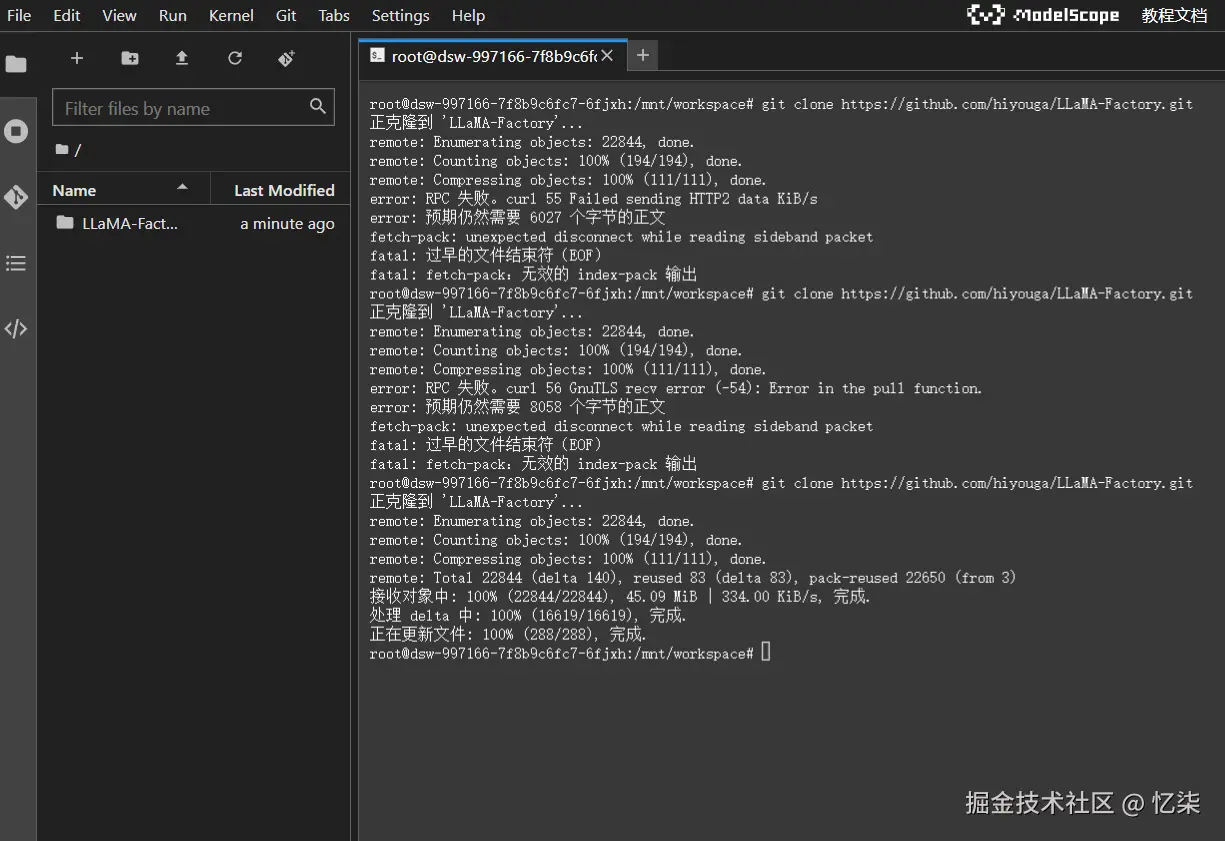Click the ModelScope logo

coord(1043,15)
